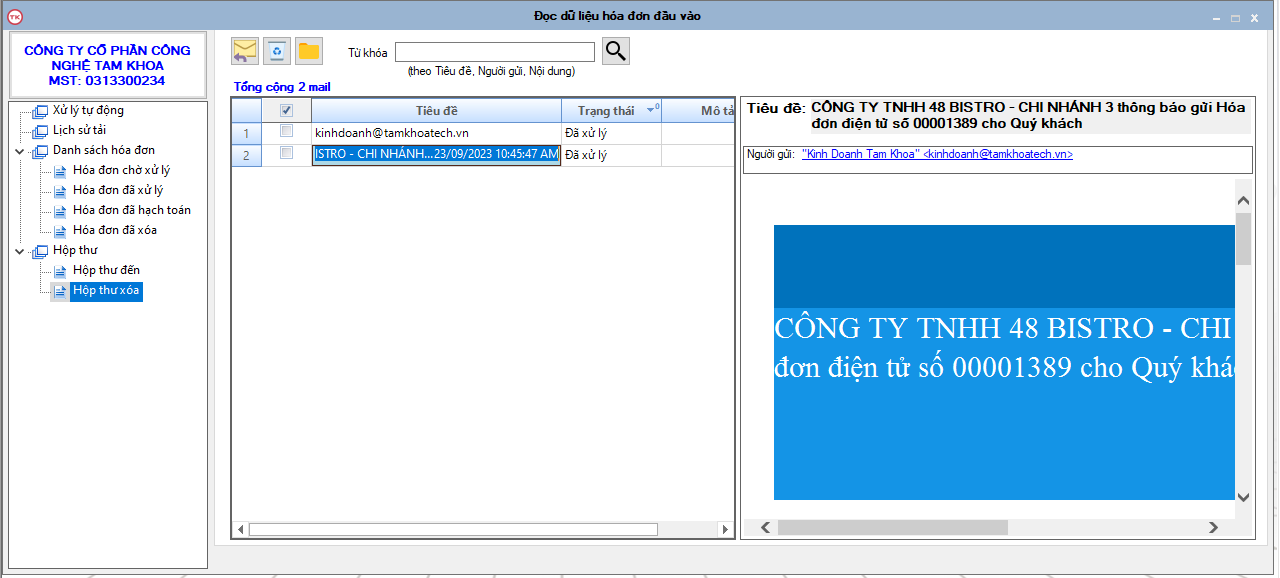Open the Trạng thái column filter dropdown
The image size is (1280, 578).
pos(652,111)
